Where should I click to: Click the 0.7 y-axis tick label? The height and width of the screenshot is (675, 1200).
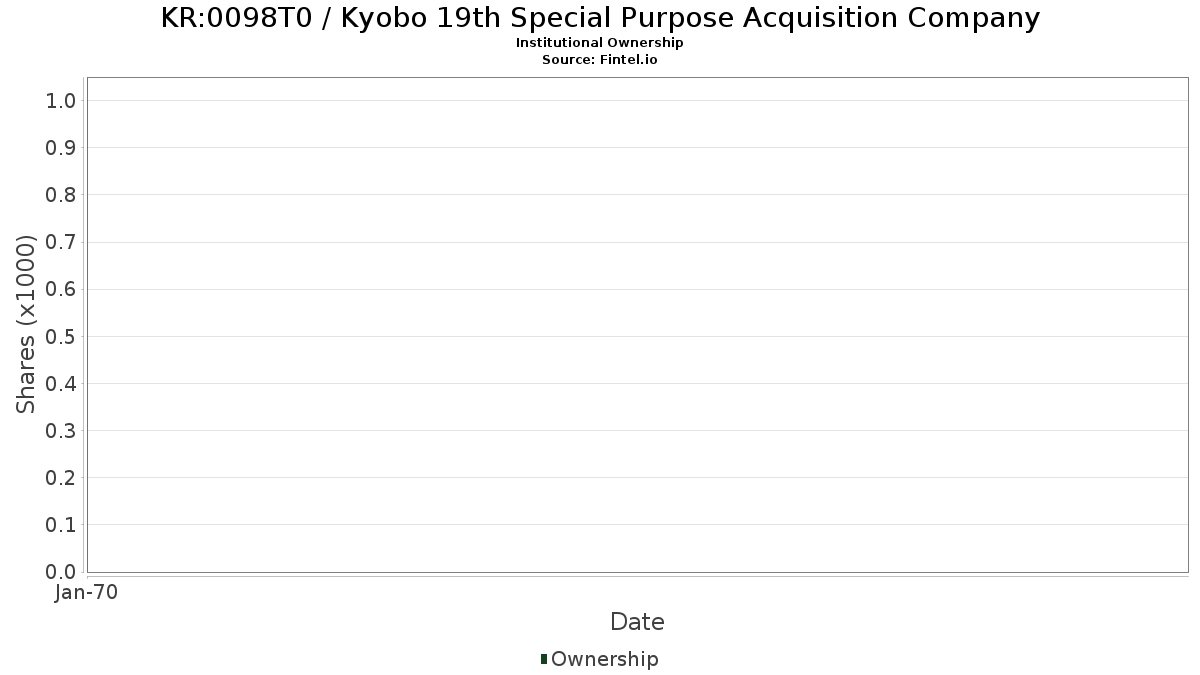[61, 242]
